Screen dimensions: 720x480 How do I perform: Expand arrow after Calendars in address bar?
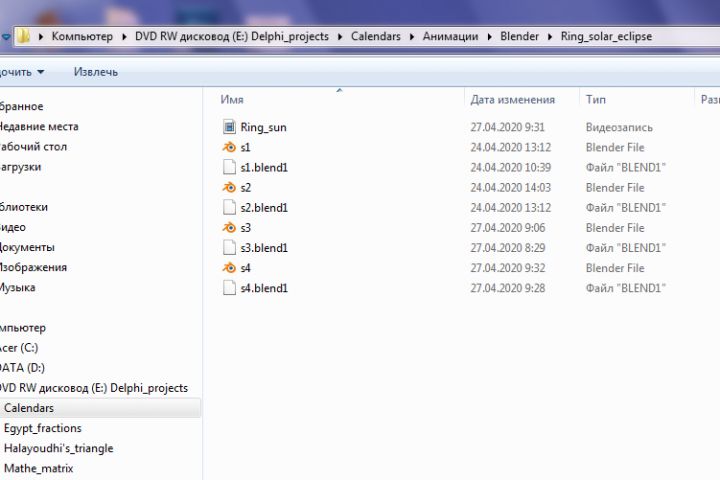(412, 37)
